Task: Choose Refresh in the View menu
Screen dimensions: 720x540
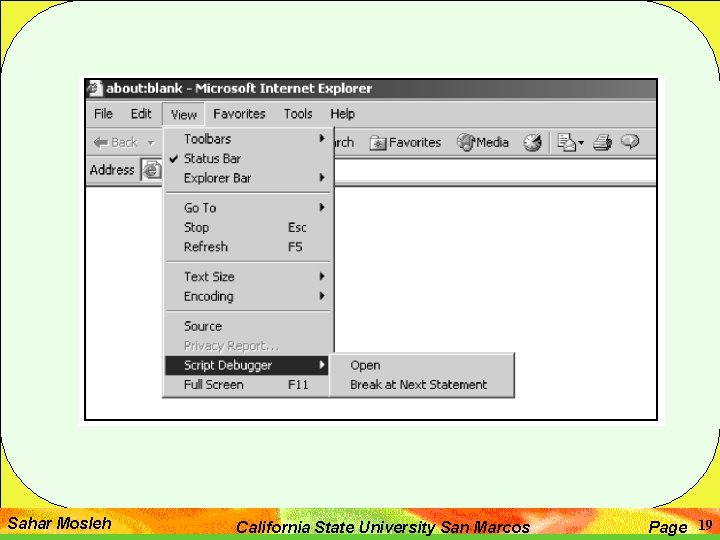Action: click(x=248, y=247)
